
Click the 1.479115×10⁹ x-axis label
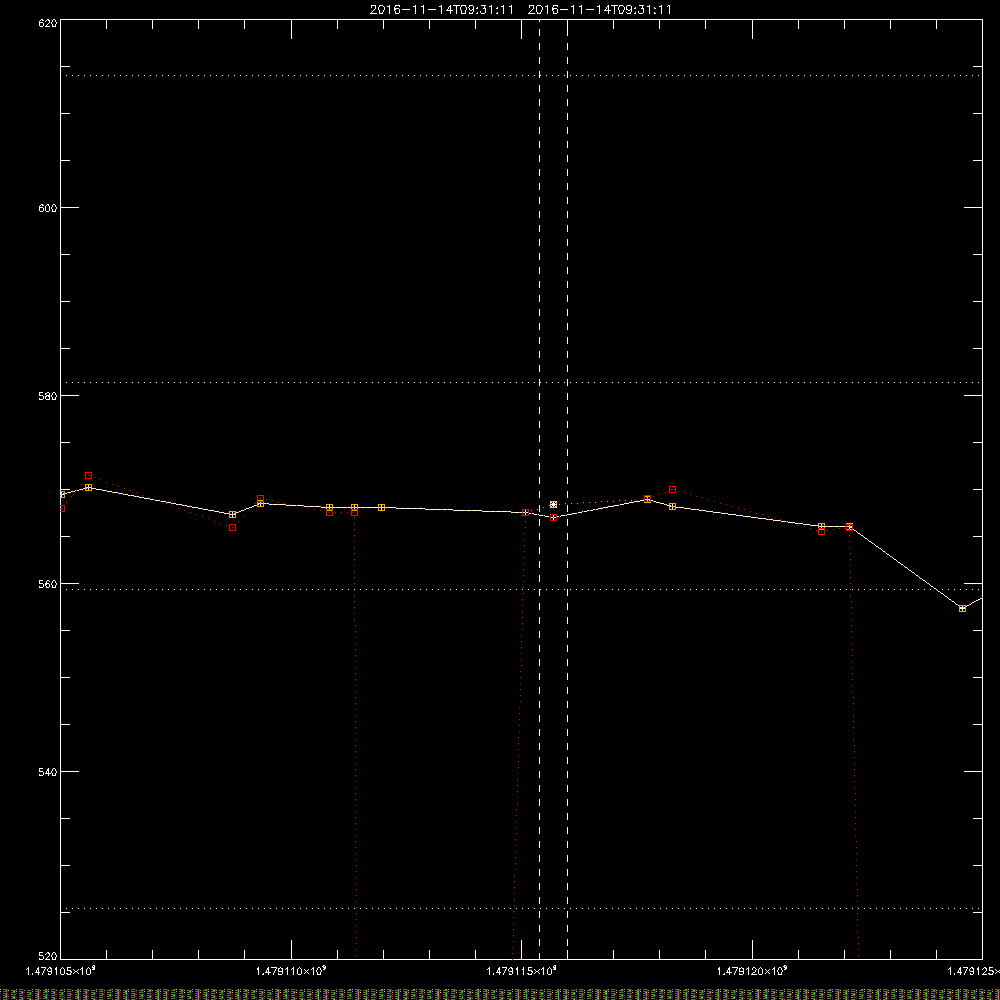pos(522,971)
